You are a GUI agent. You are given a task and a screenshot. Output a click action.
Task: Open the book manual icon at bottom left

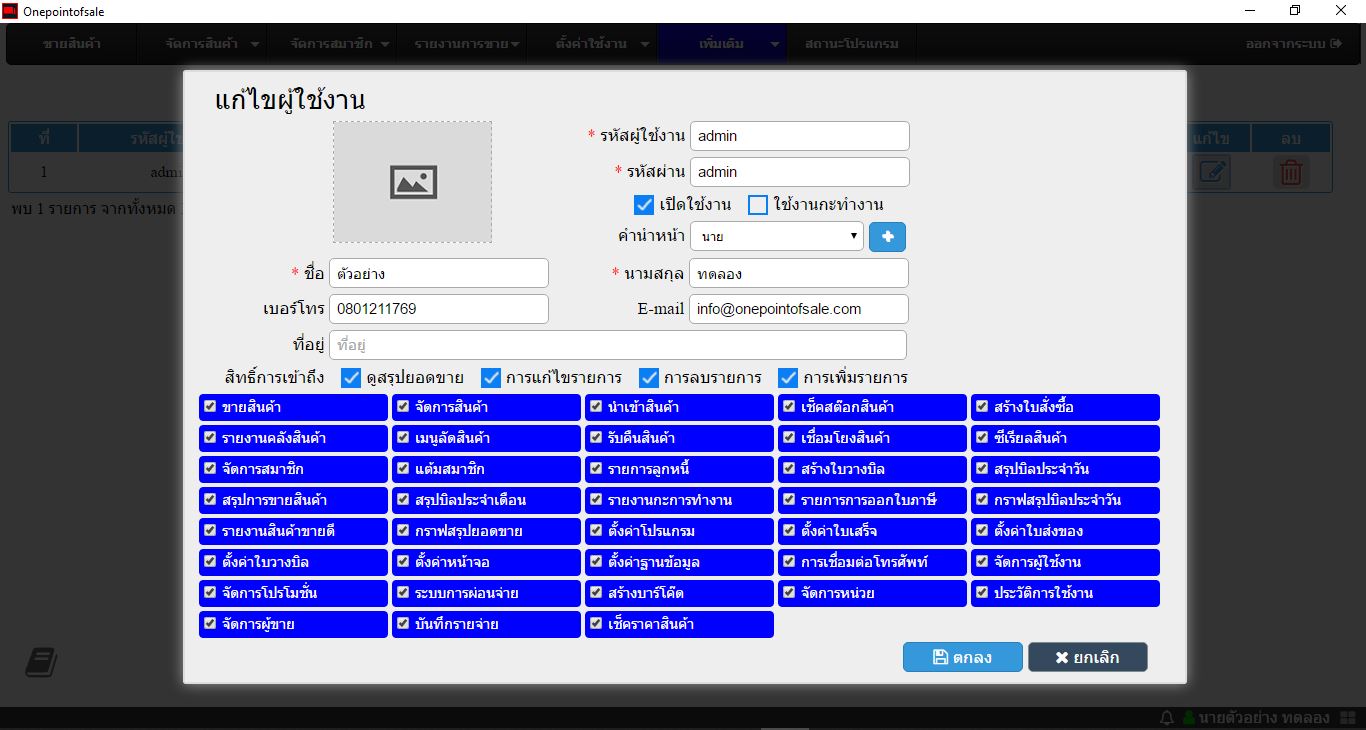(41, 662)
